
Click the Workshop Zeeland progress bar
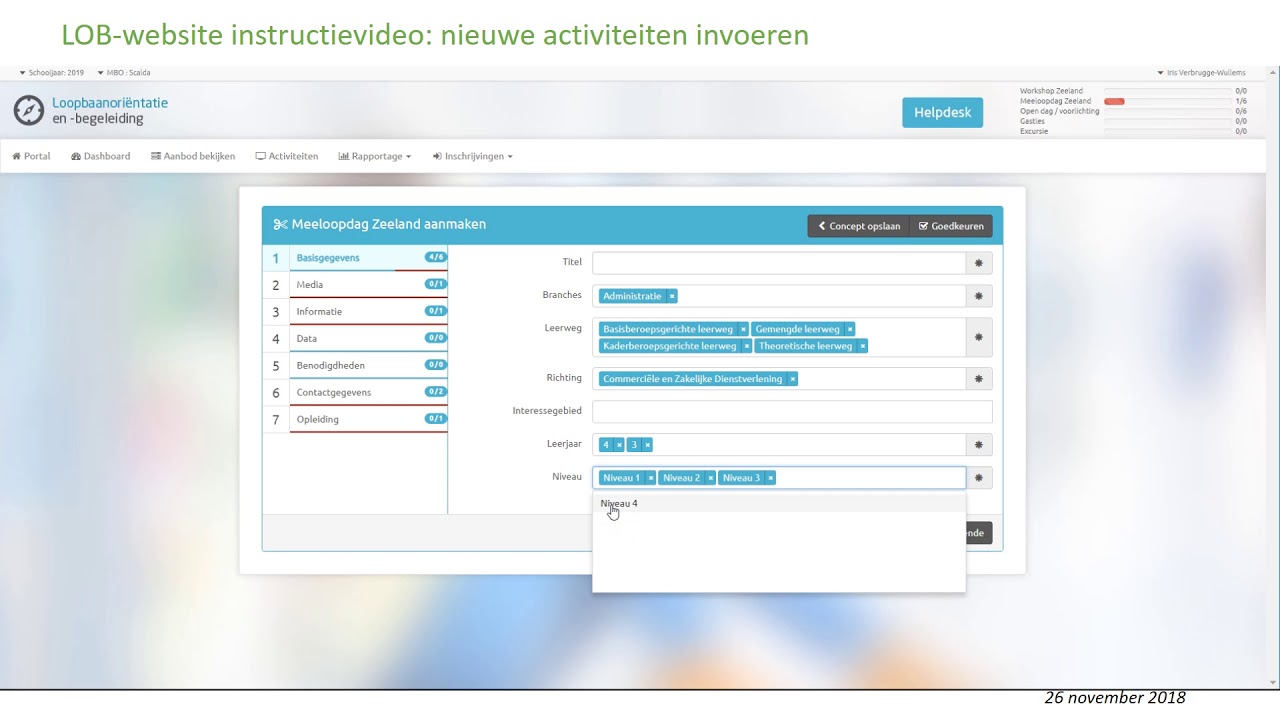pos(1168,91)
